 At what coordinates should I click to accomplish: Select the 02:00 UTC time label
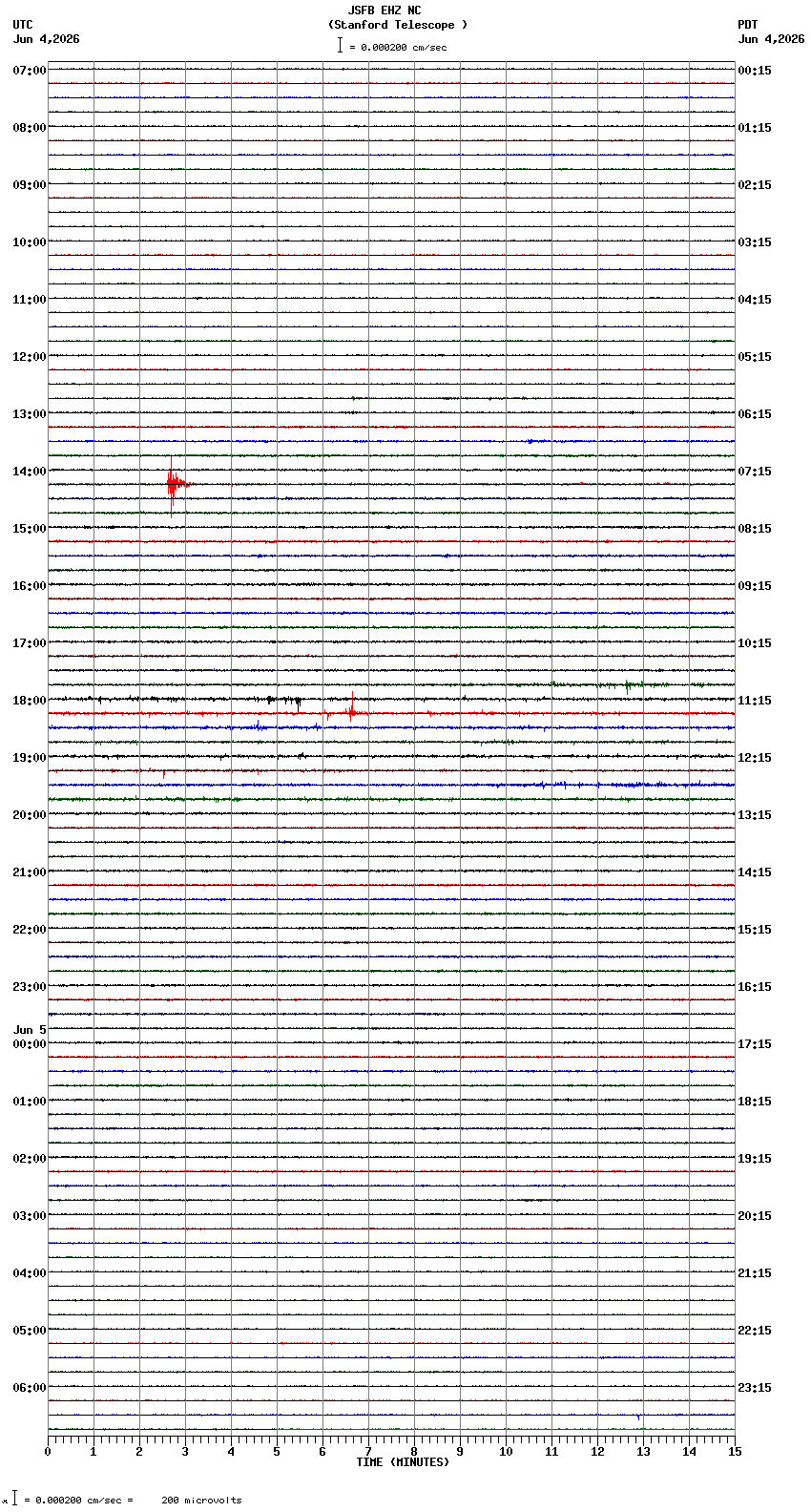[x=30, y=1159]
